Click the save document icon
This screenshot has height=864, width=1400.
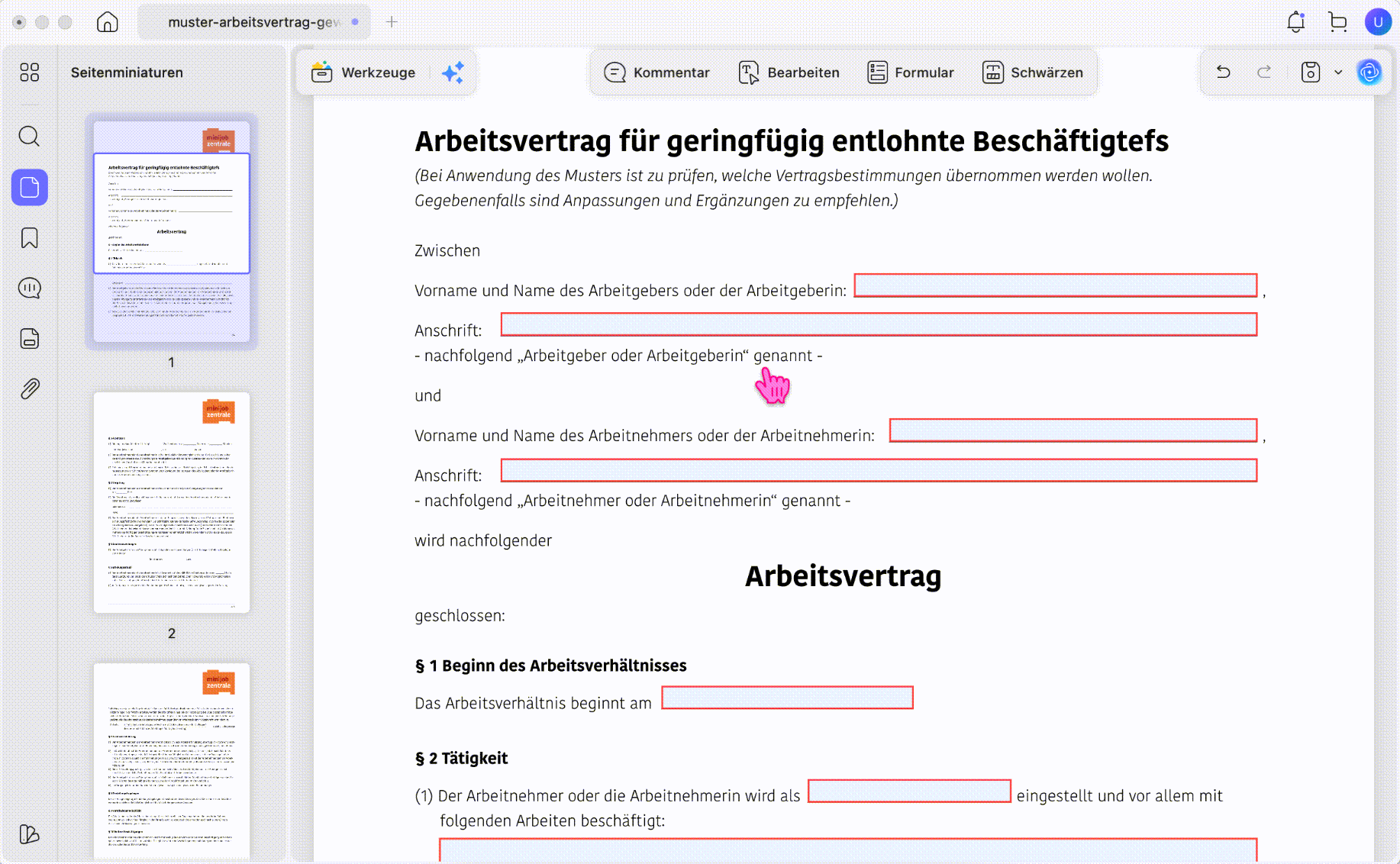point(1311,72)
